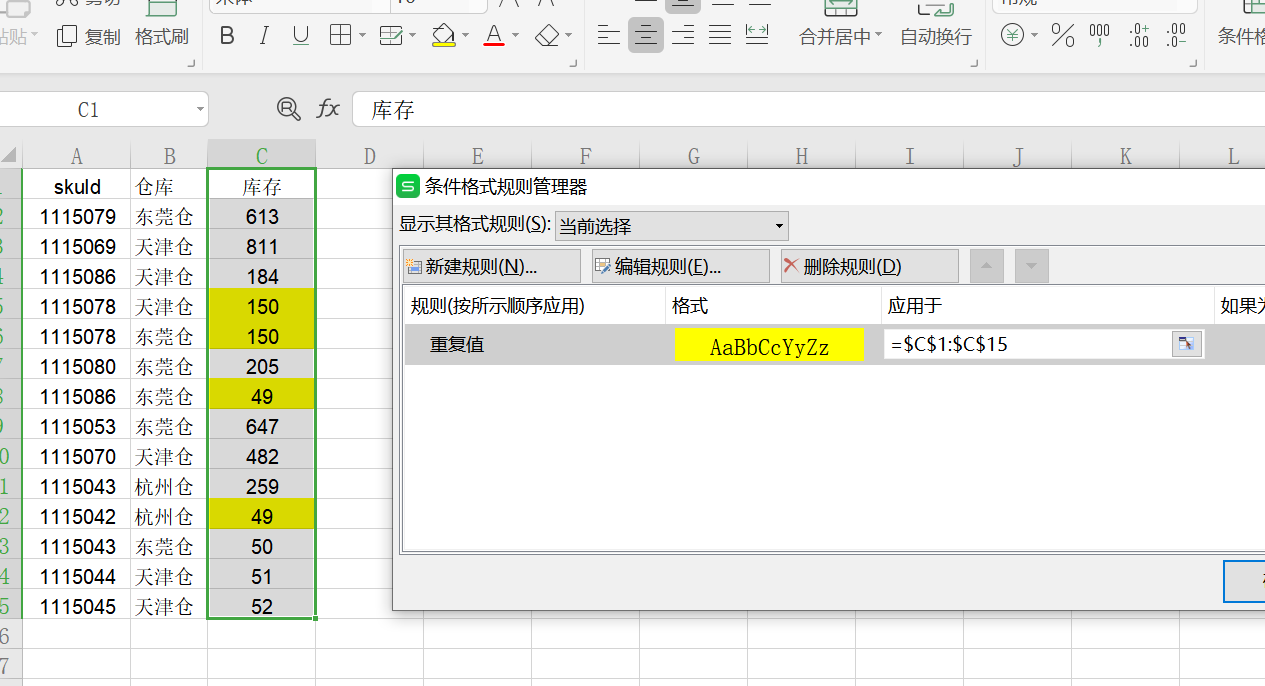
Task: Click the eraser clear-format icon
Action: pyautogui.click(x=547, y=37)
